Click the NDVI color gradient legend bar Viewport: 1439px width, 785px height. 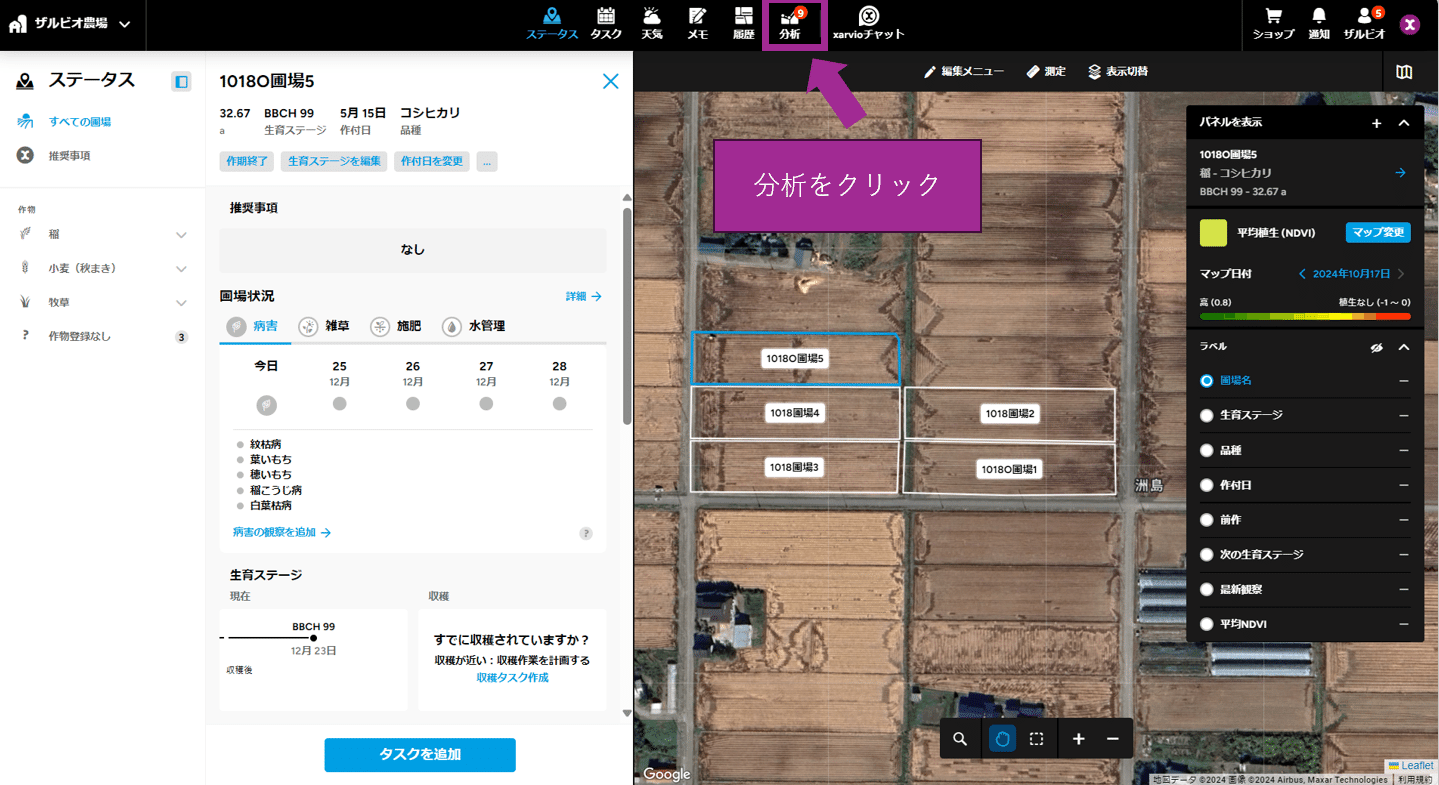pyautogui.click(x=1305, y=316)
